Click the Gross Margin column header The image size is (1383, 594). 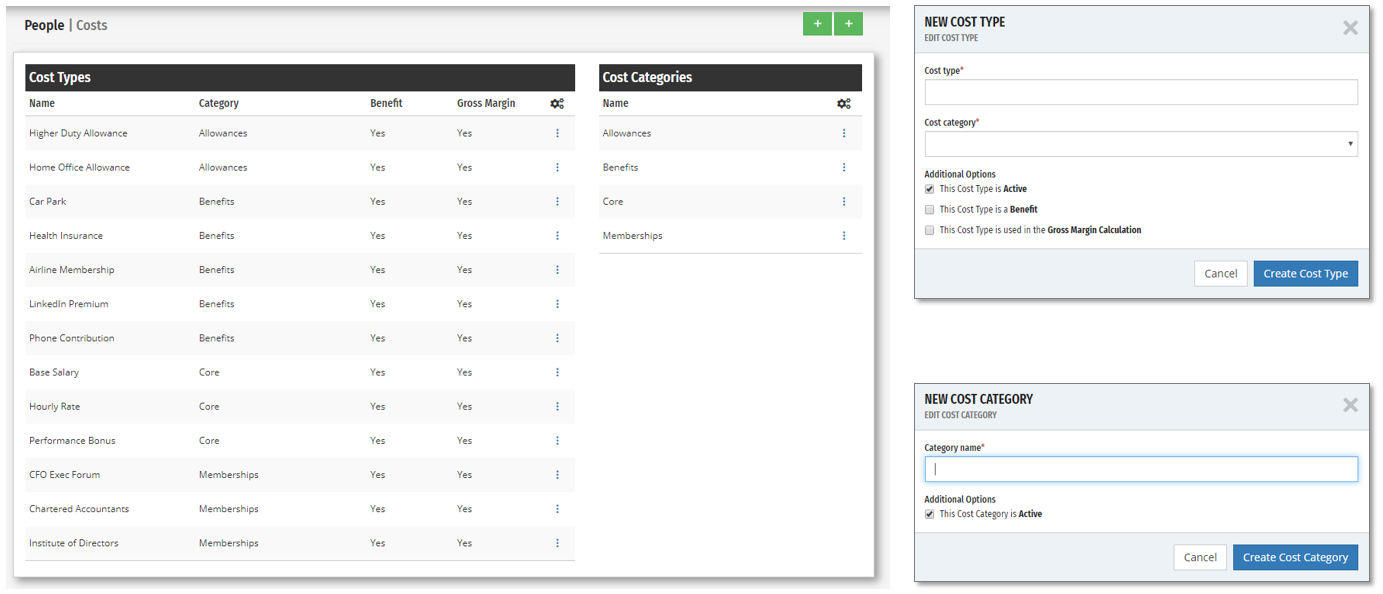pyautogui.click(x=486, y=103)
